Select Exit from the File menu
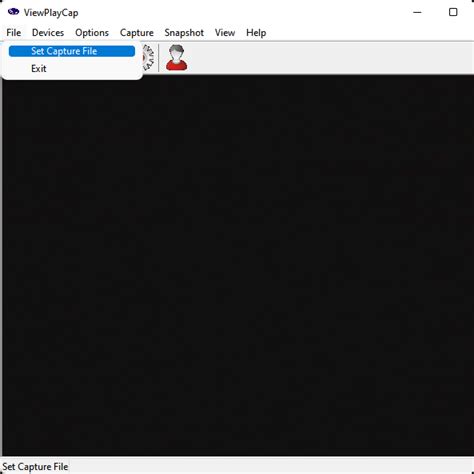Viewport: 474px width, 474px height. 72,69
